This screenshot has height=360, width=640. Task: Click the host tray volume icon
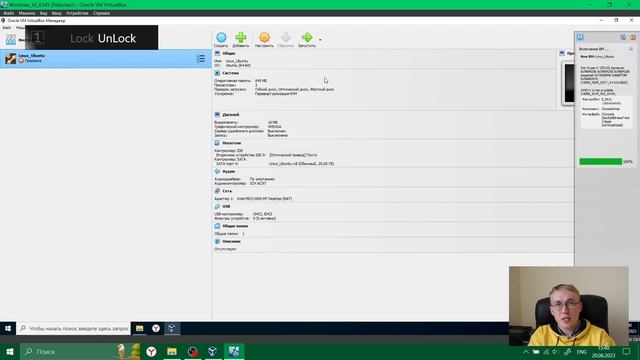tap(555, 352)
